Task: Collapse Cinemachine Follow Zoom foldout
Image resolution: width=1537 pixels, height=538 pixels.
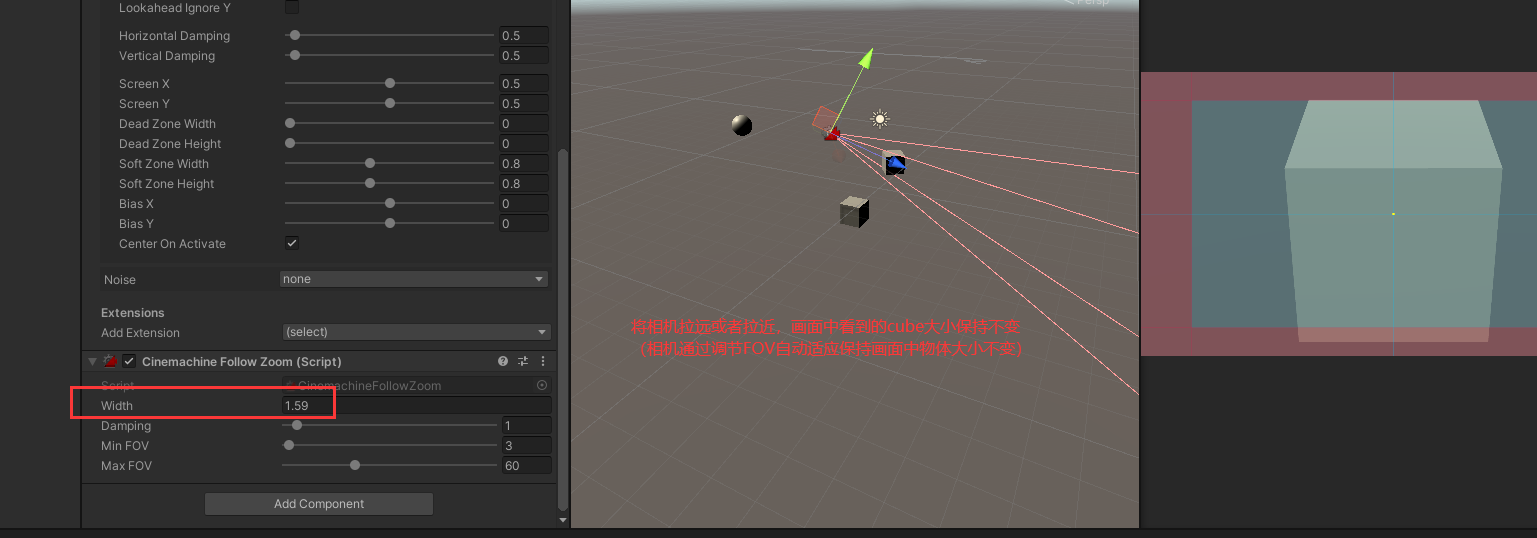Action: pyautogui.click(x=93, y=361)
